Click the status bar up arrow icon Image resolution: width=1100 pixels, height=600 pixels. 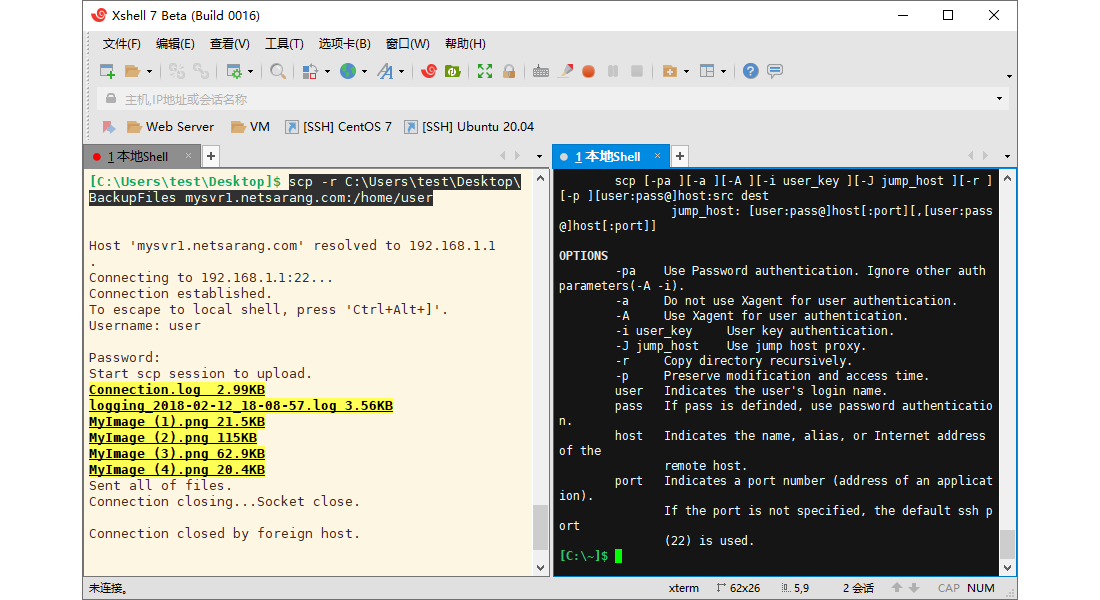897,588
